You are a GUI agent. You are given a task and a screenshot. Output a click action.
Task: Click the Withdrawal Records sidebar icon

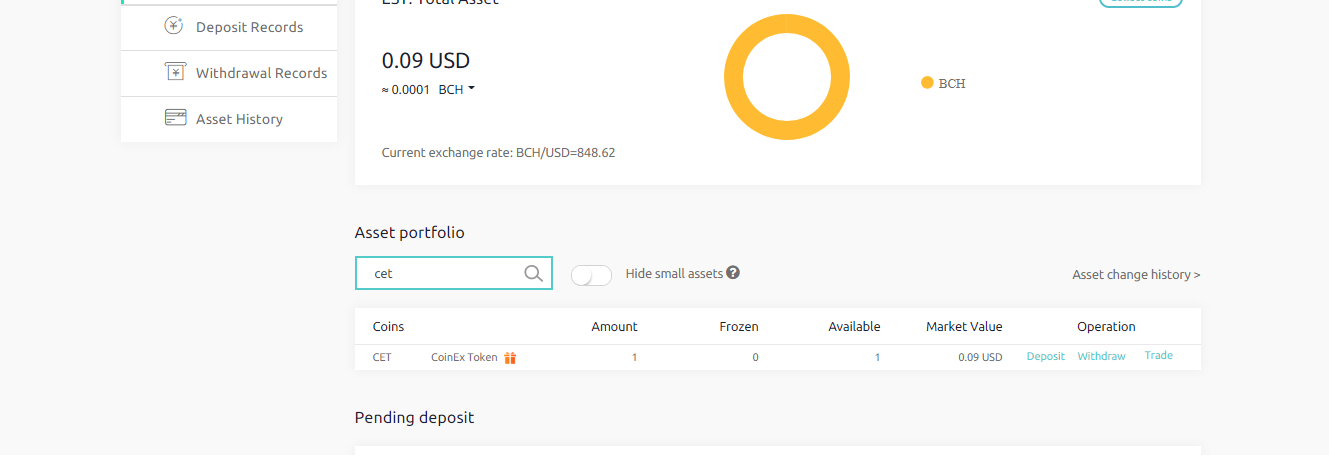pos(175,72)
